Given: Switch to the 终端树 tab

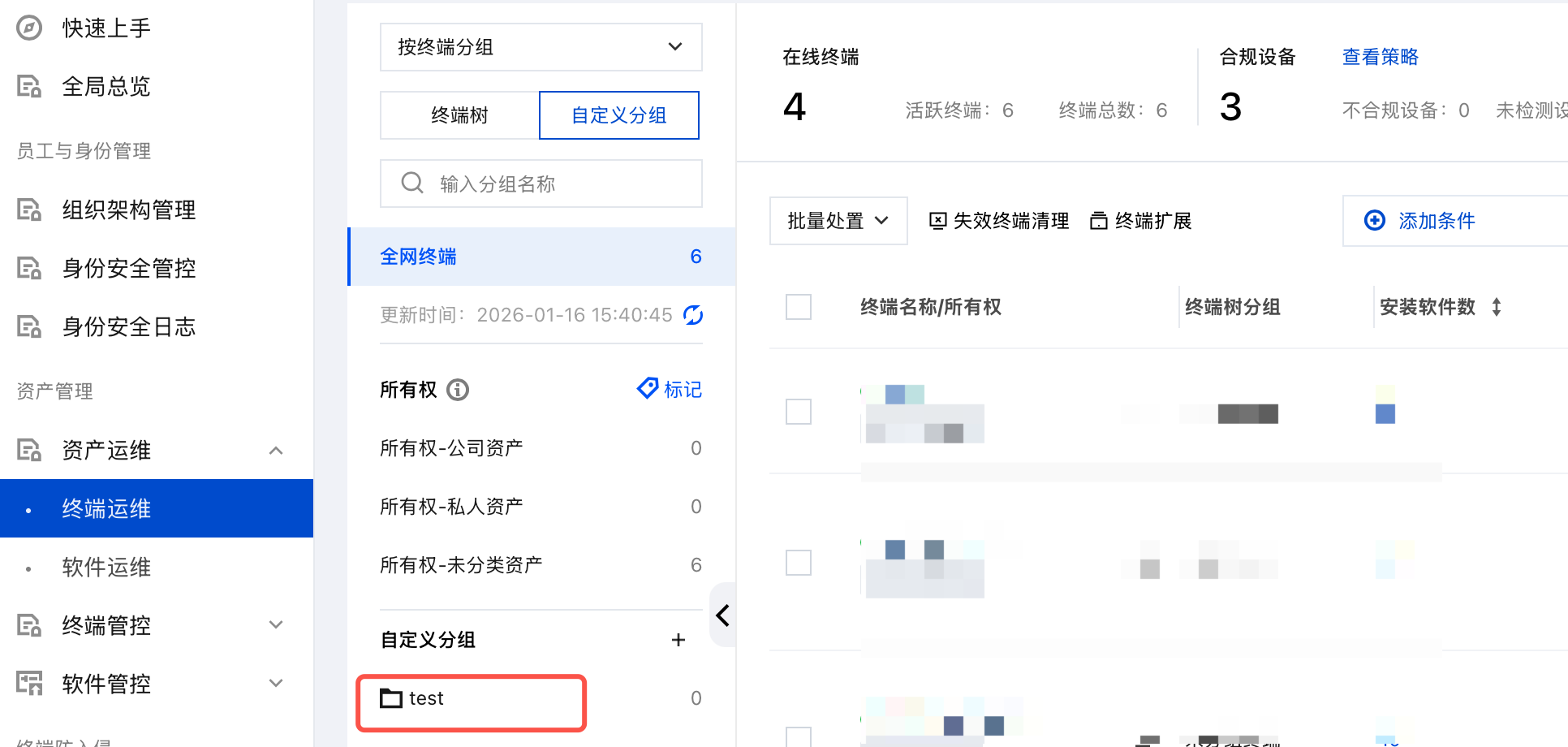Looking at the screenshot, I should click(459, 115).
